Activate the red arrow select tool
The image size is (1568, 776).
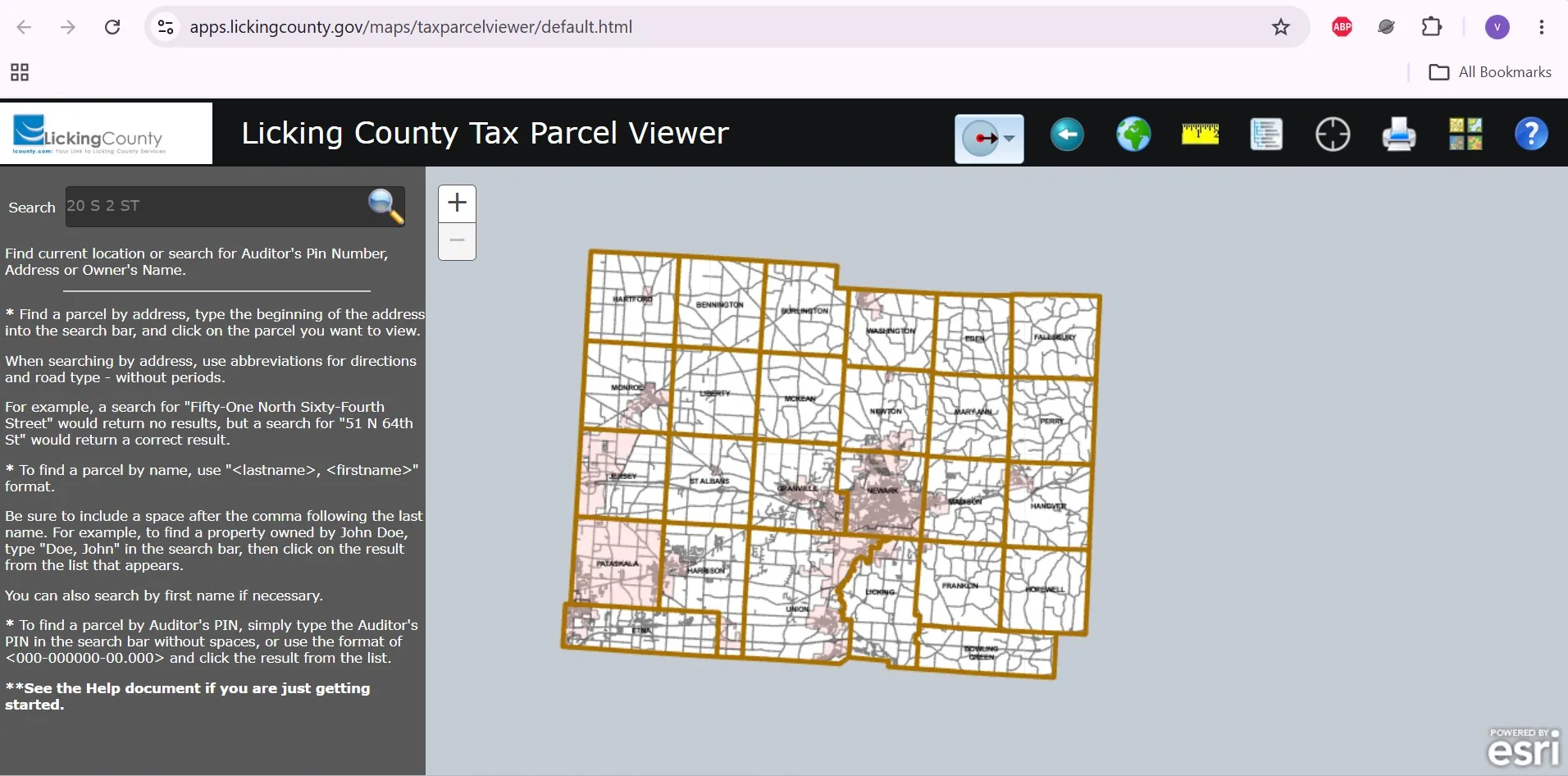tap(982, 139)
